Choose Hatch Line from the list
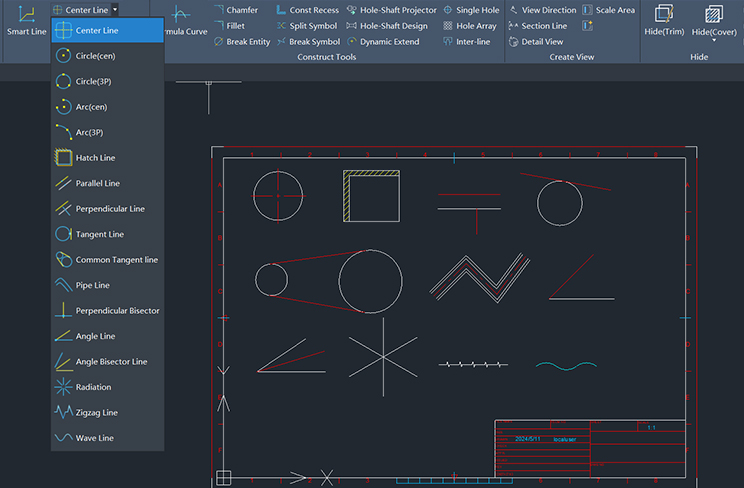This screenshot has height=488, width=744. click(95, 158)
